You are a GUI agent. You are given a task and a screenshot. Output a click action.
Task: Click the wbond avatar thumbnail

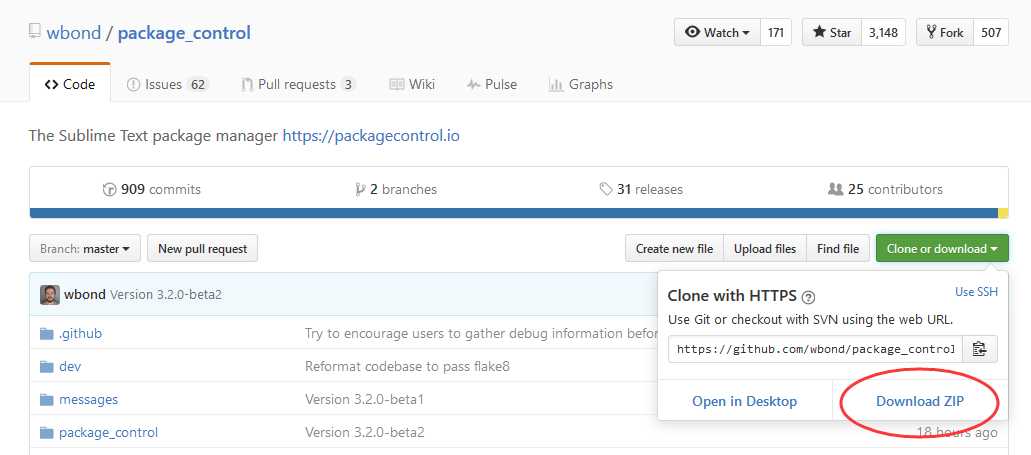[x=49, y=295]
